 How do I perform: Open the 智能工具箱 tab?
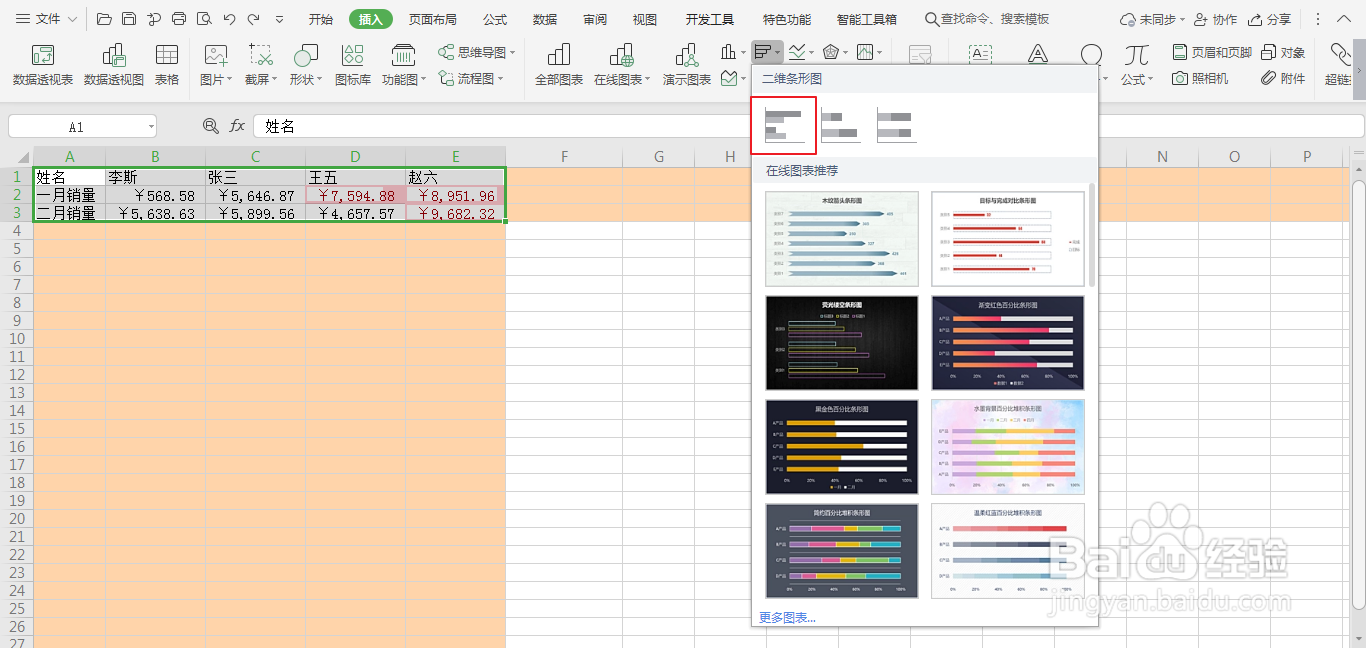(x=867, y=19)
